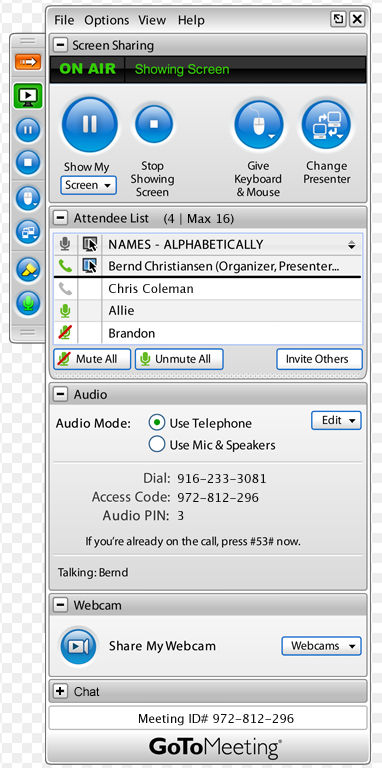The height and width of the screenshot is (768, 382).
Task: Mute Allie via her green microphone icon
Action: (x=65, y=311)
